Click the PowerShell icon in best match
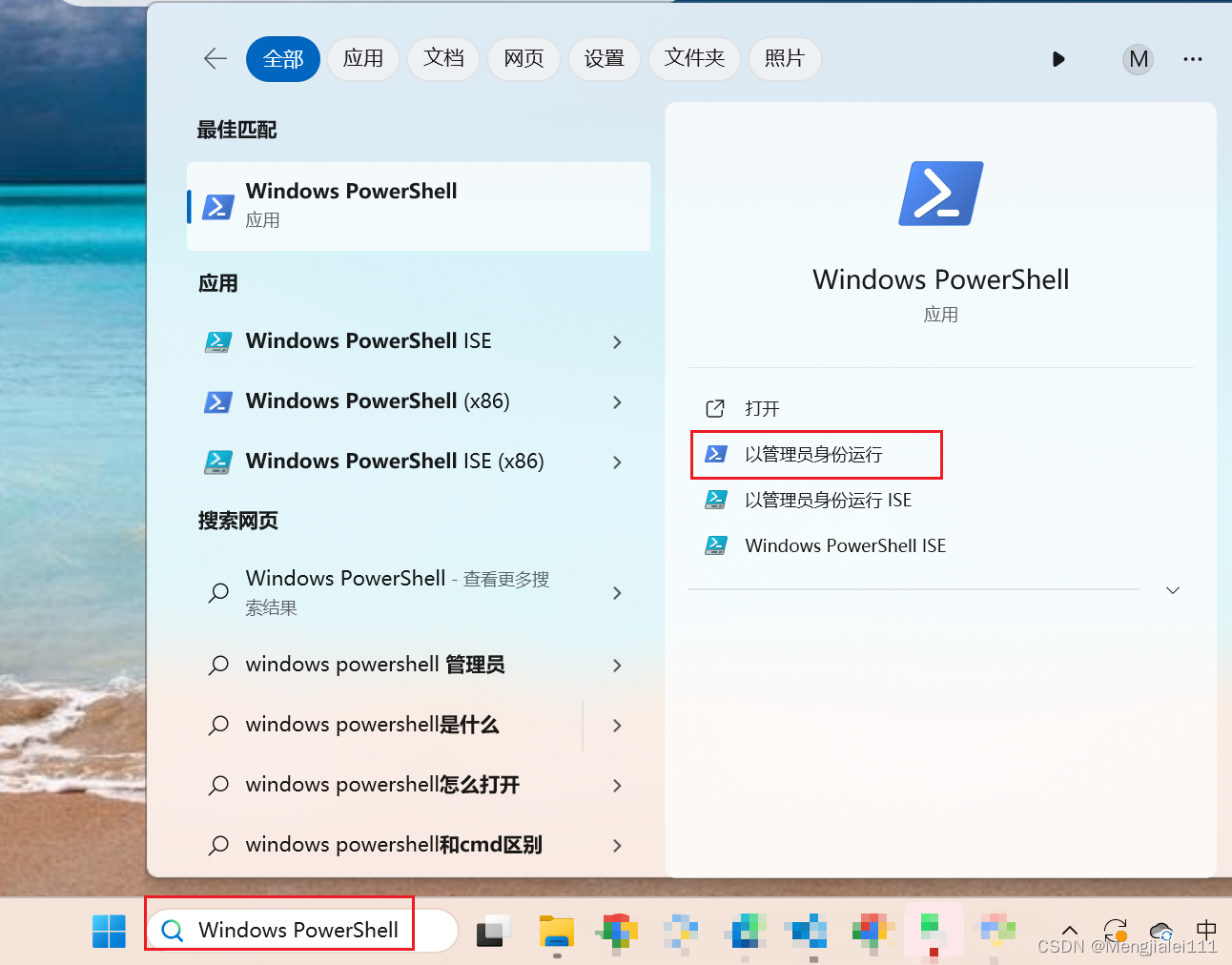Screen dimensions: 1232x965 [218, 207]
